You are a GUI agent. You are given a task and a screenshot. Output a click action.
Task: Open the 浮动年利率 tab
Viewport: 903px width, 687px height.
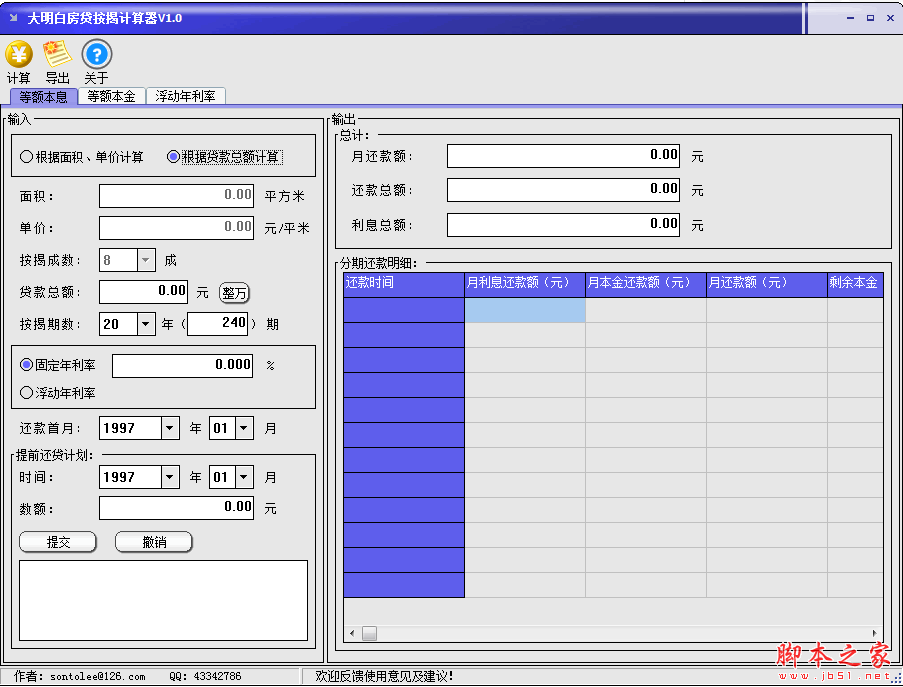pyautogui.click(x=185, y=96)
